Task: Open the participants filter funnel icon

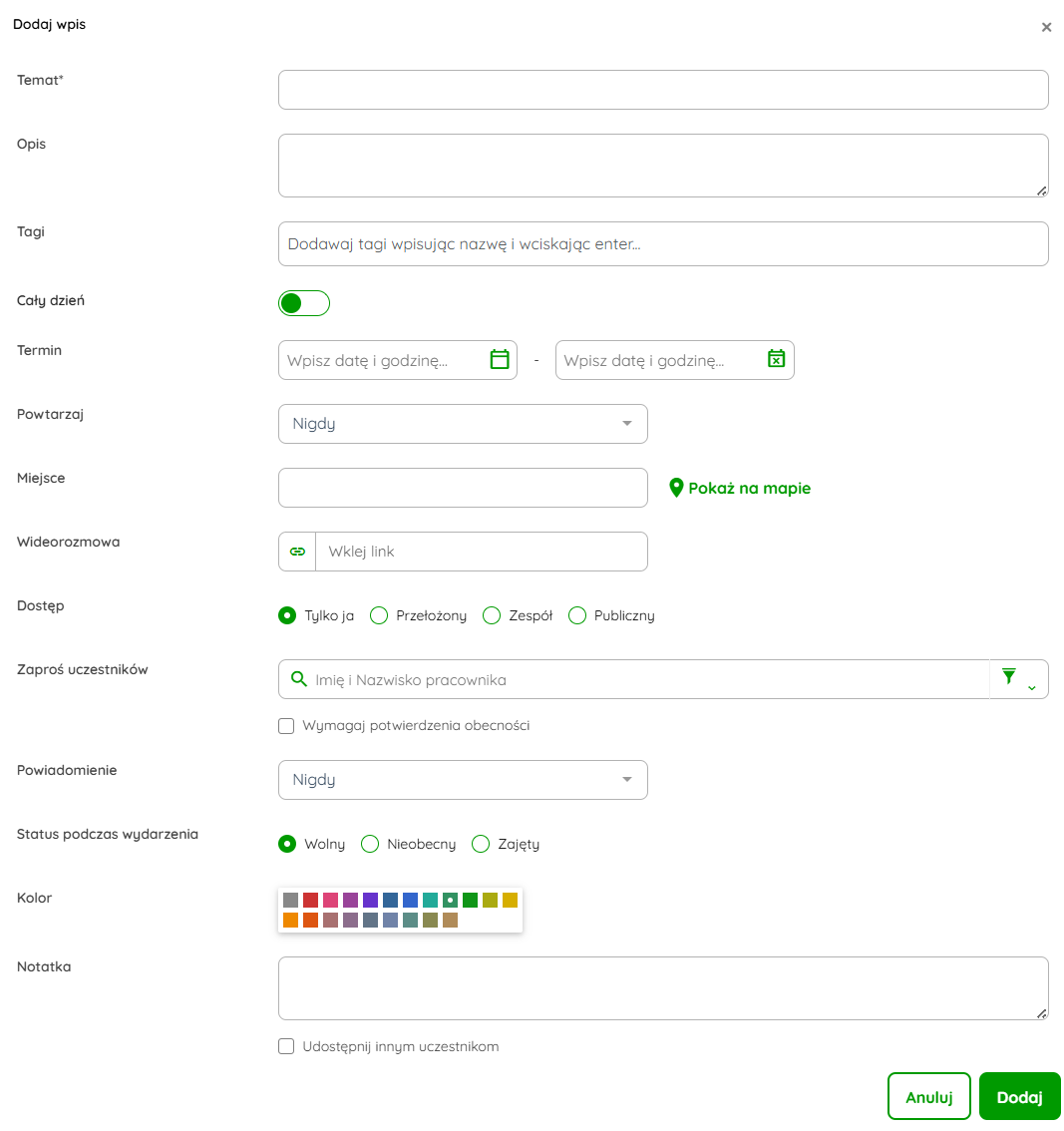Action: coord(1009,677)
